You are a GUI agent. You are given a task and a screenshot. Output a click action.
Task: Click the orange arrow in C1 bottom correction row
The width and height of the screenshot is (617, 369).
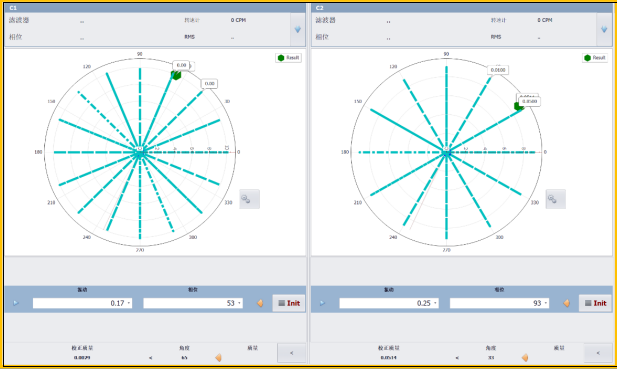218,357
